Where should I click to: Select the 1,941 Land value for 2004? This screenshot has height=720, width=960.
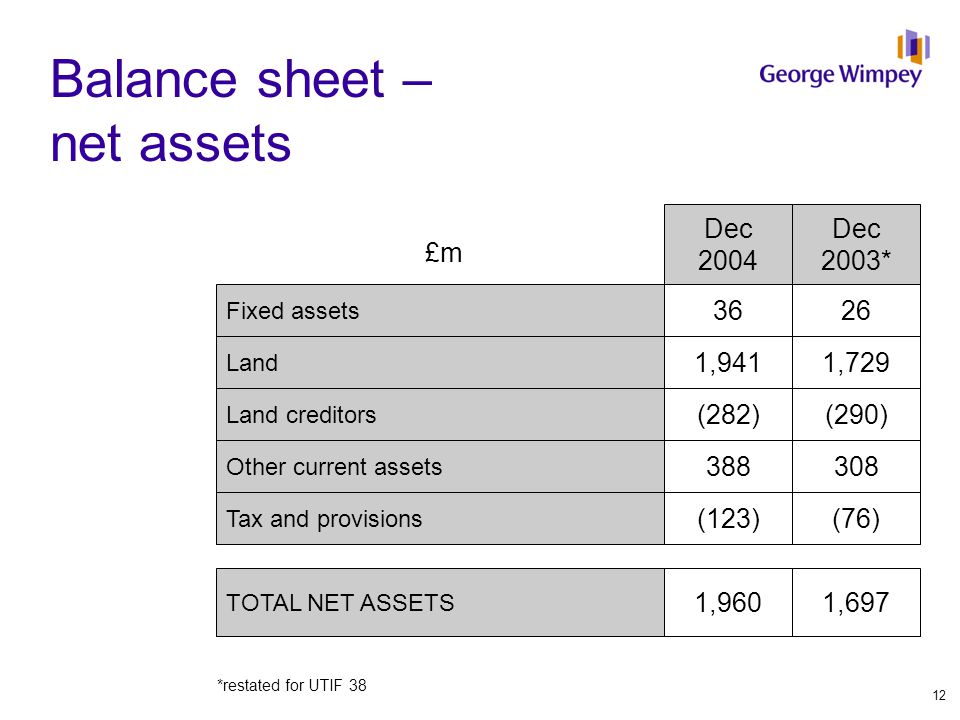tap(728, 362)
